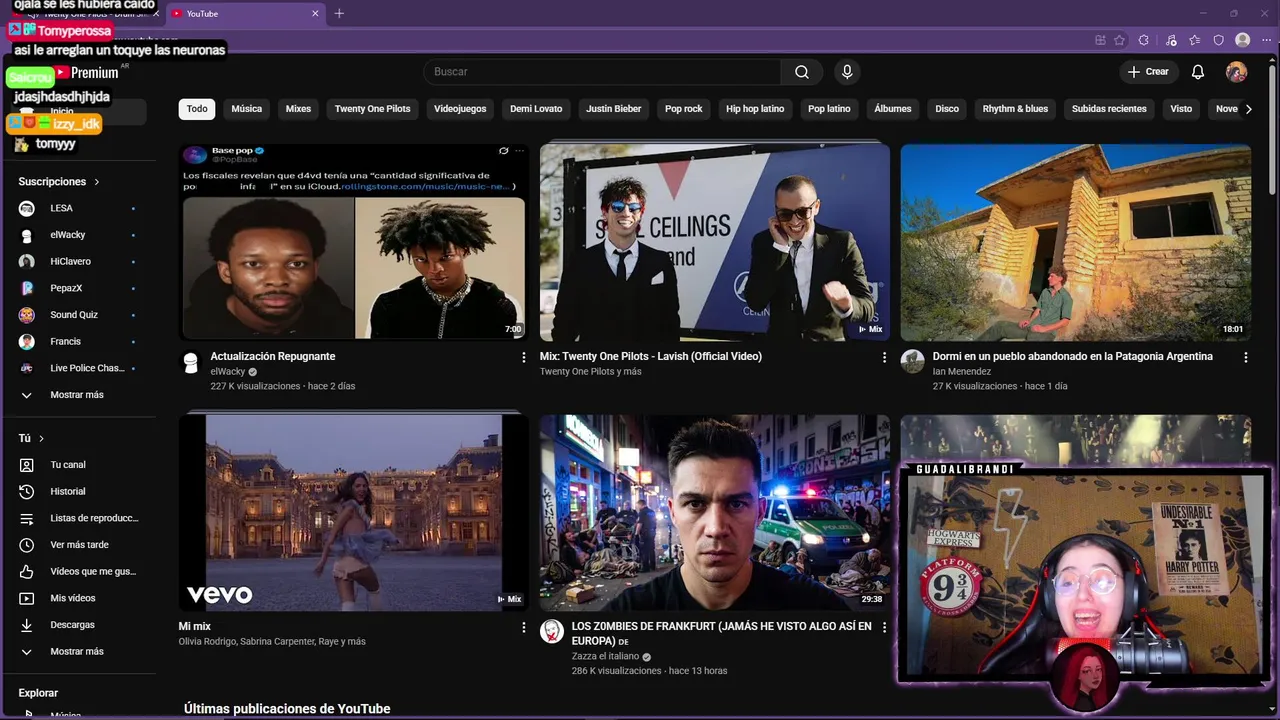Click elWacky channel avatar under video
This screenshot has width=1280, height=720.
click(x=191, y=362)
